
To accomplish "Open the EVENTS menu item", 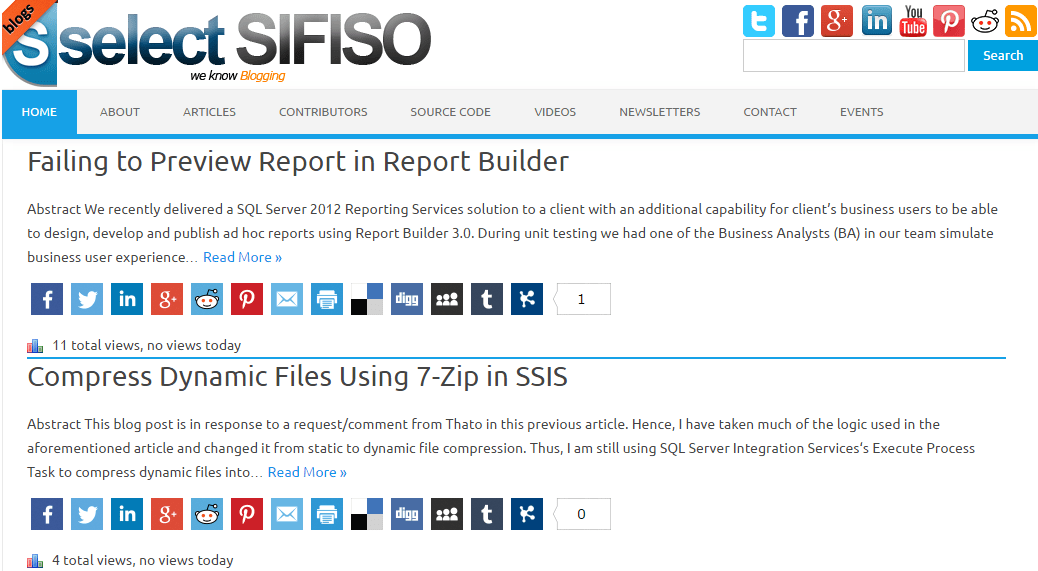I will point(861,112).
